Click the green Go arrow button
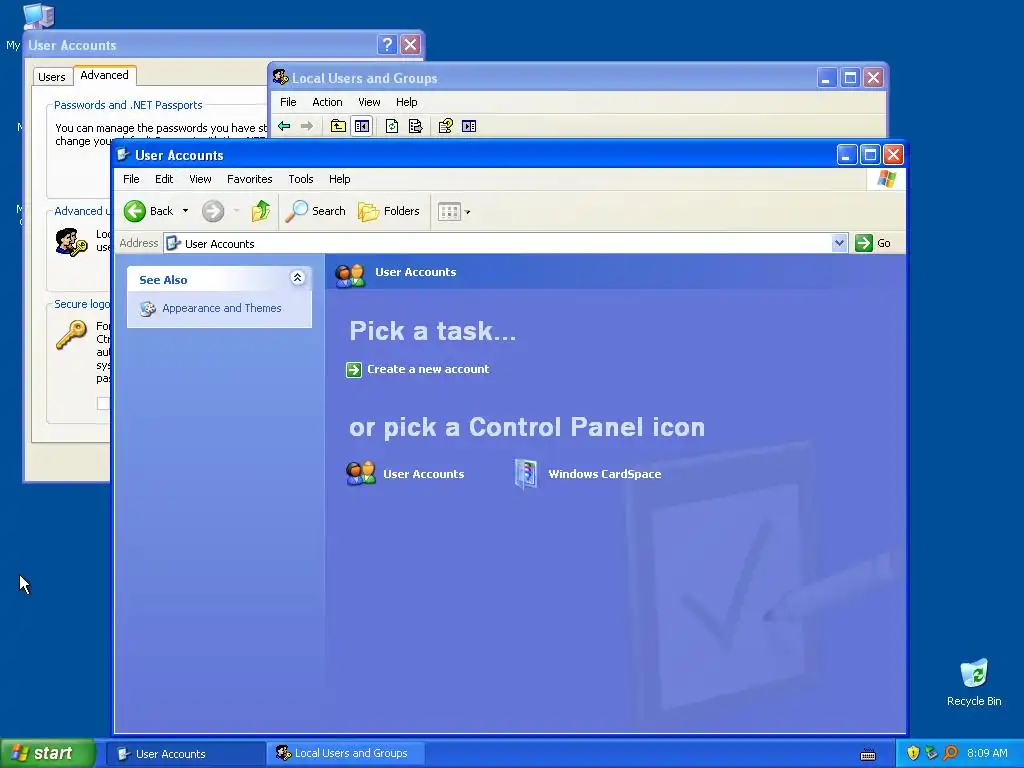1024x768 pixels. point(864,243)
